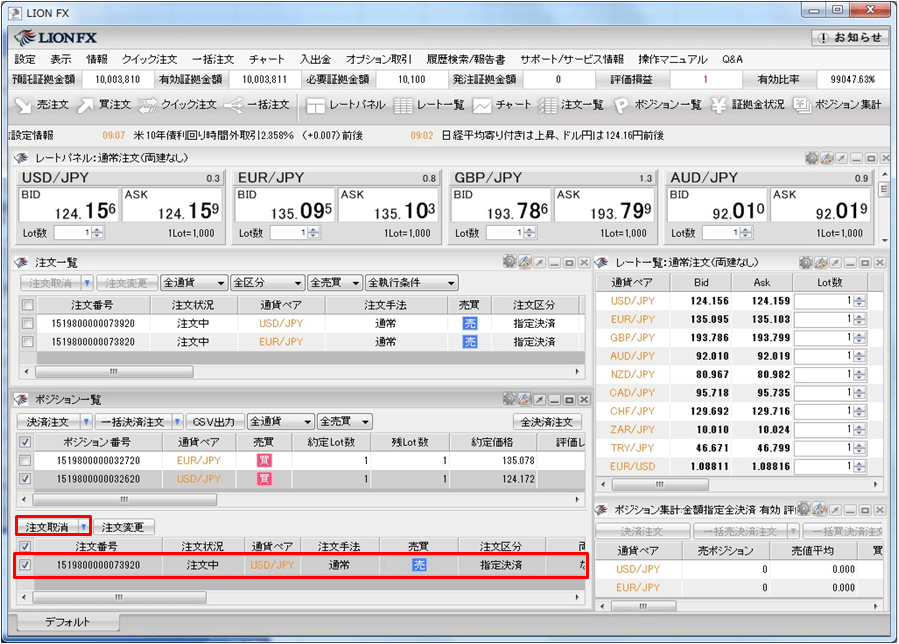
Task: Click horizontal scrollbar of 注文一覧
Action: point(114,372)
